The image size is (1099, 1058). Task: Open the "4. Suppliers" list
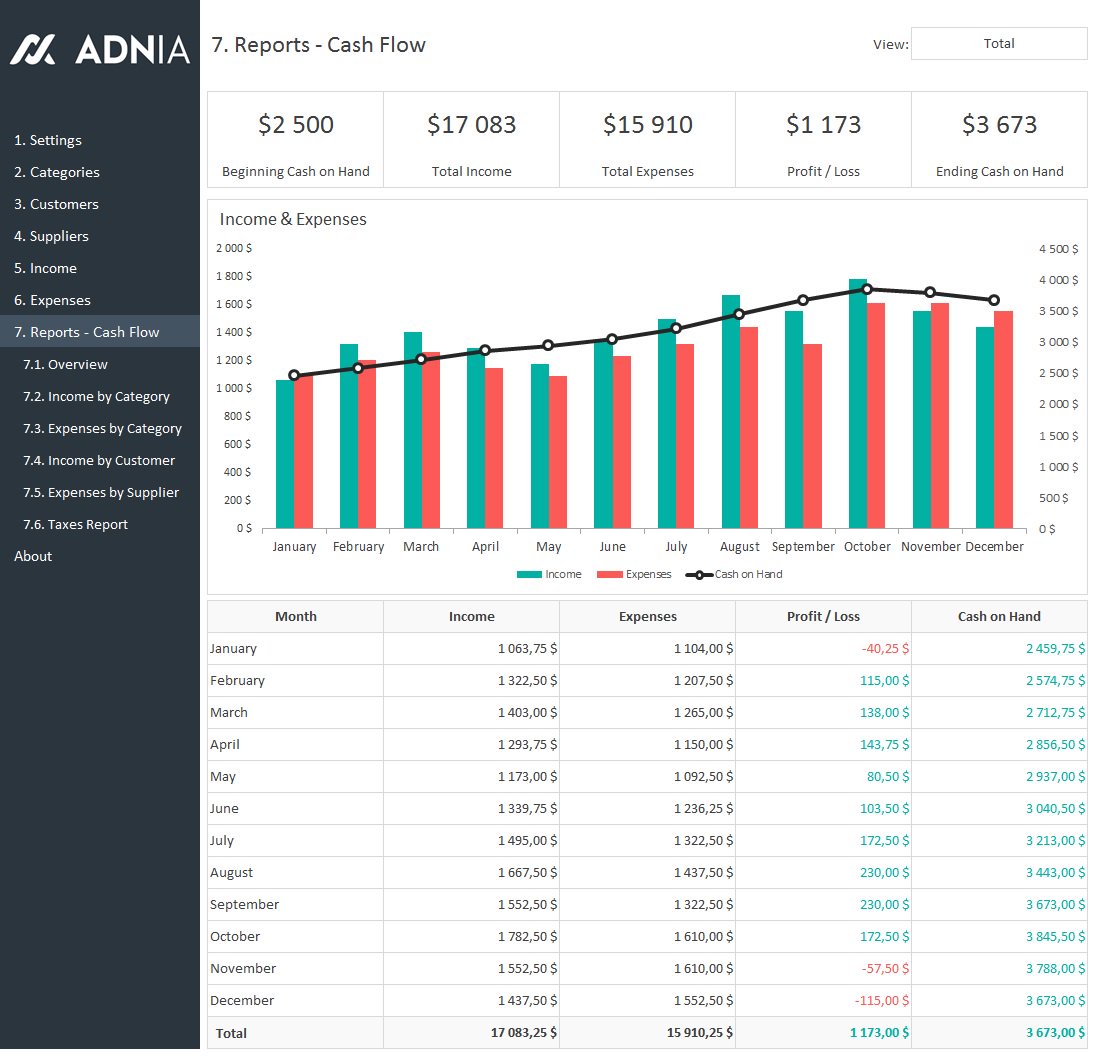click(51, 236)
